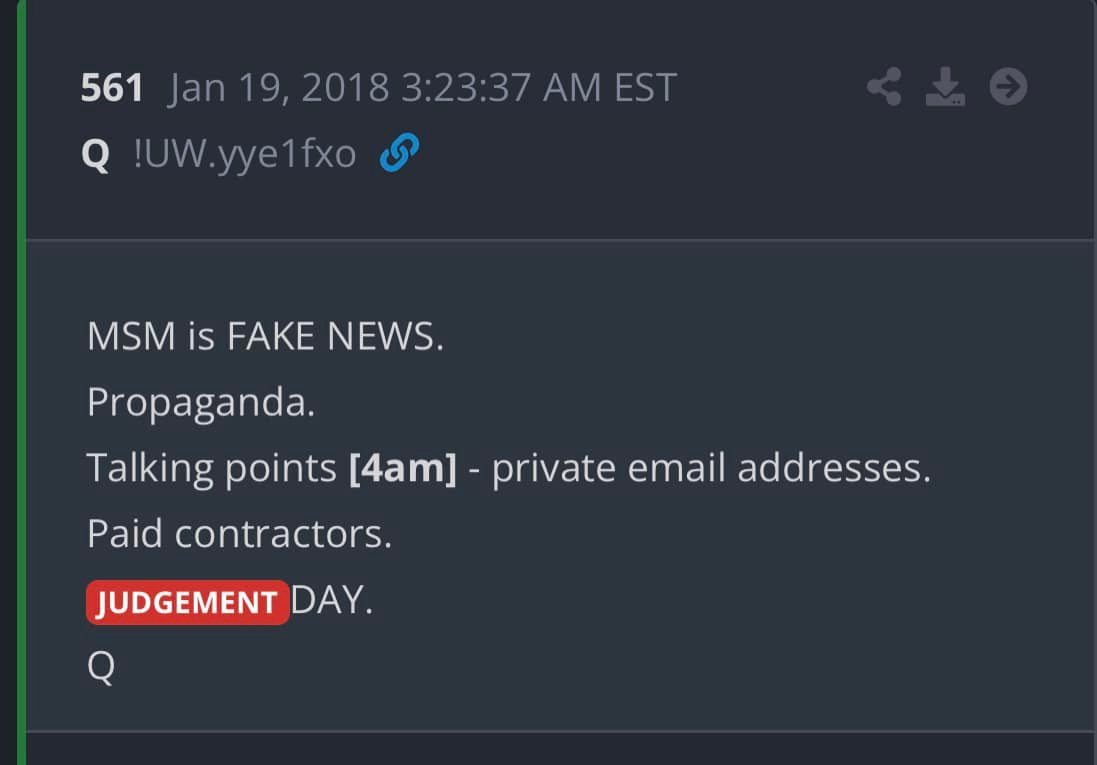Click the word "Propaganda."
The height and width of the screenshot is (765, 1097).
(x=201, y=402)
